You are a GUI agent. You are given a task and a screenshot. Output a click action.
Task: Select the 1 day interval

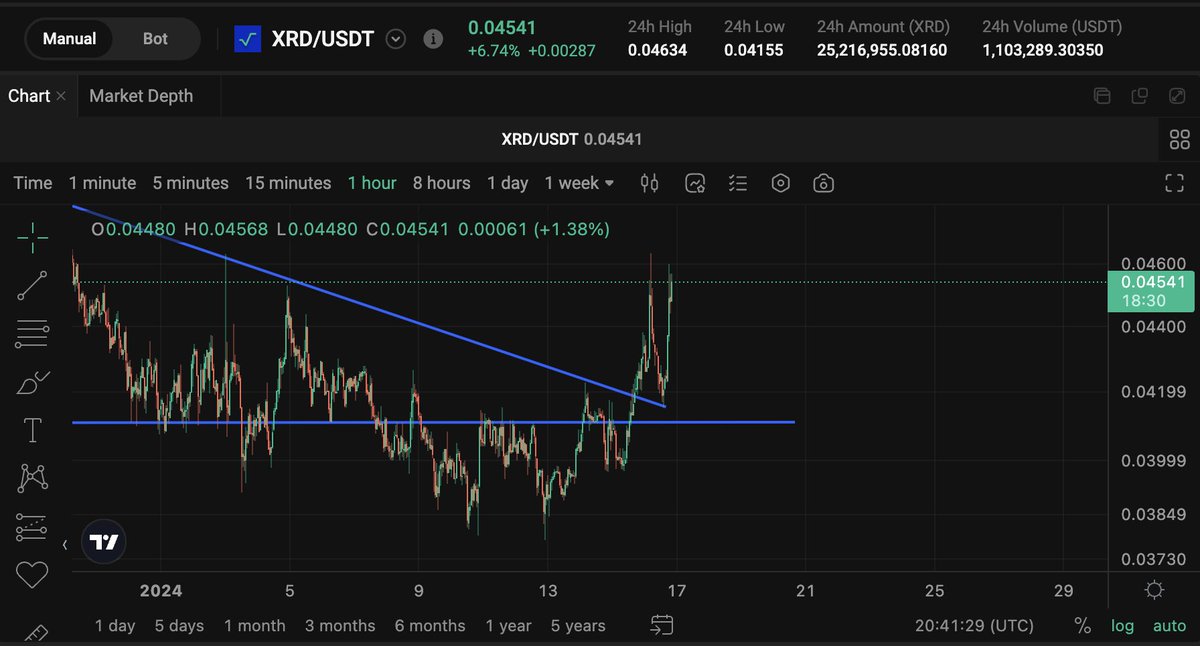coord(507,183)
